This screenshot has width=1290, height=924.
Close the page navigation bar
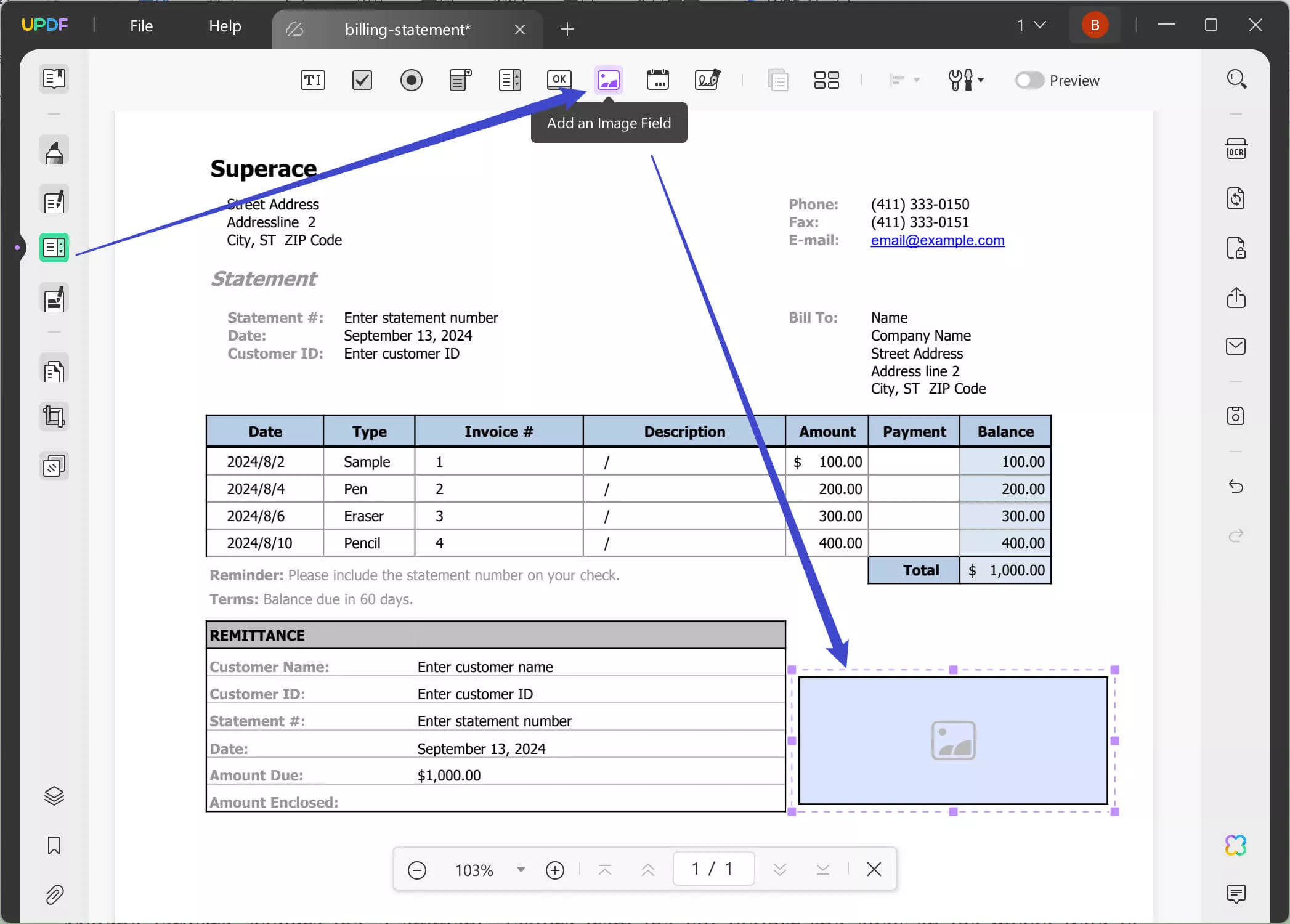click(x=874, y=869)
